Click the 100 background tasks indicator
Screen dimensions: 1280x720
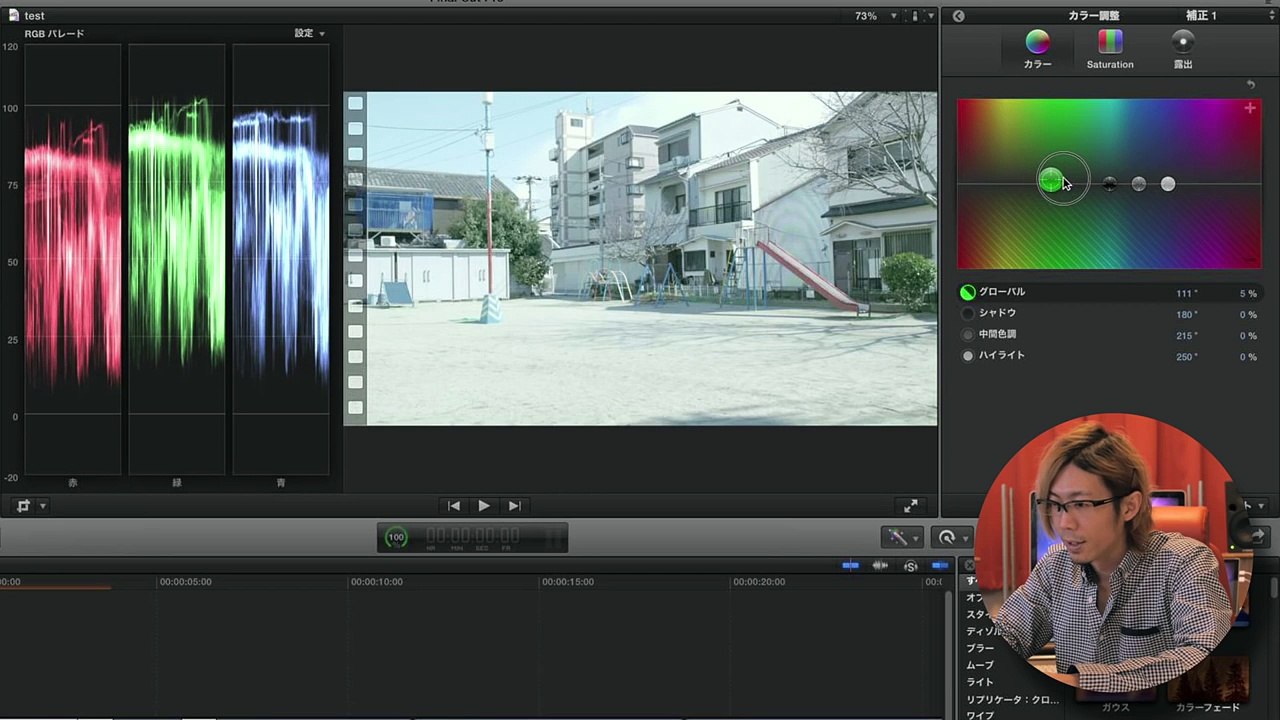coord(396,538)
